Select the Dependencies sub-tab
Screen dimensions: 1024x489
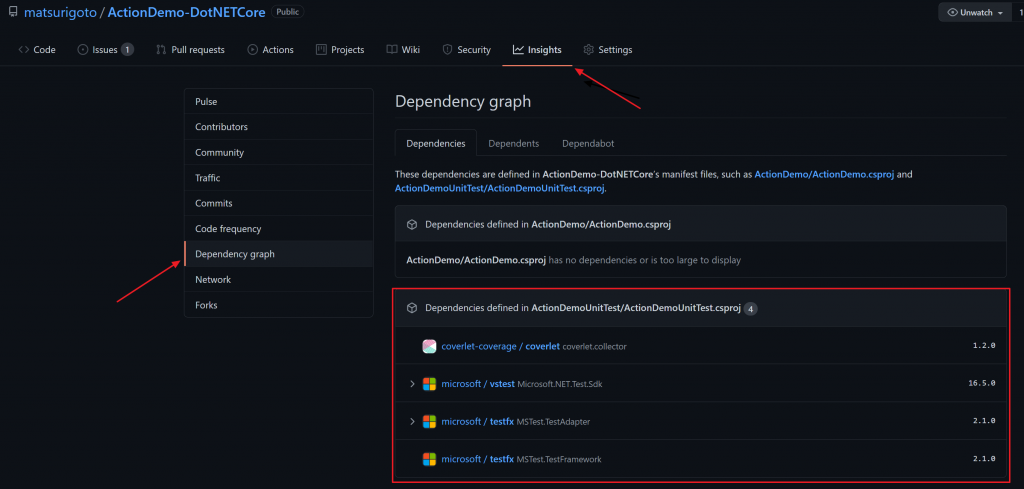coord(436,144)
